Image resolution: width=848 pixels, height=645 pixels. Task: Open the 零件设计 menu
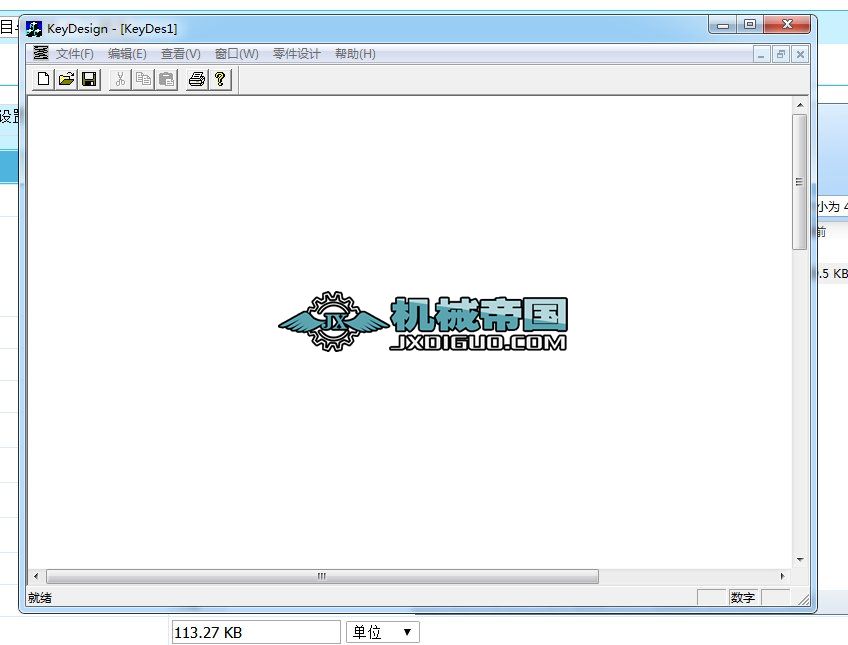(296, 54)
